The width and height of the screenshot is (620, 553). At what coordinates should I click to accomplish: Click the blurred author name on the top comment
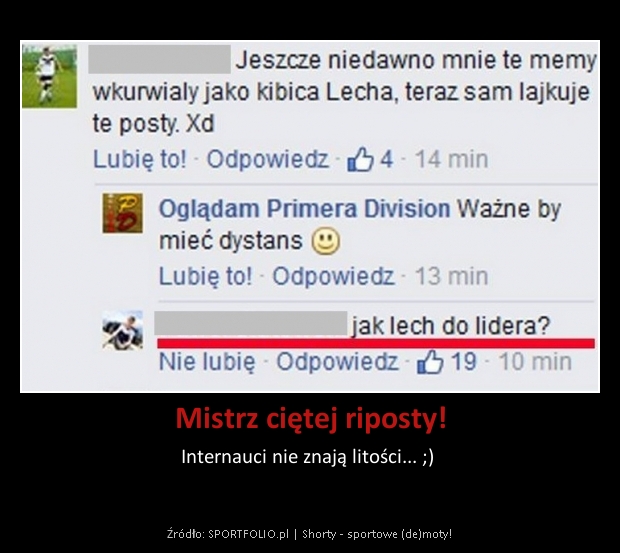point(159,59)
